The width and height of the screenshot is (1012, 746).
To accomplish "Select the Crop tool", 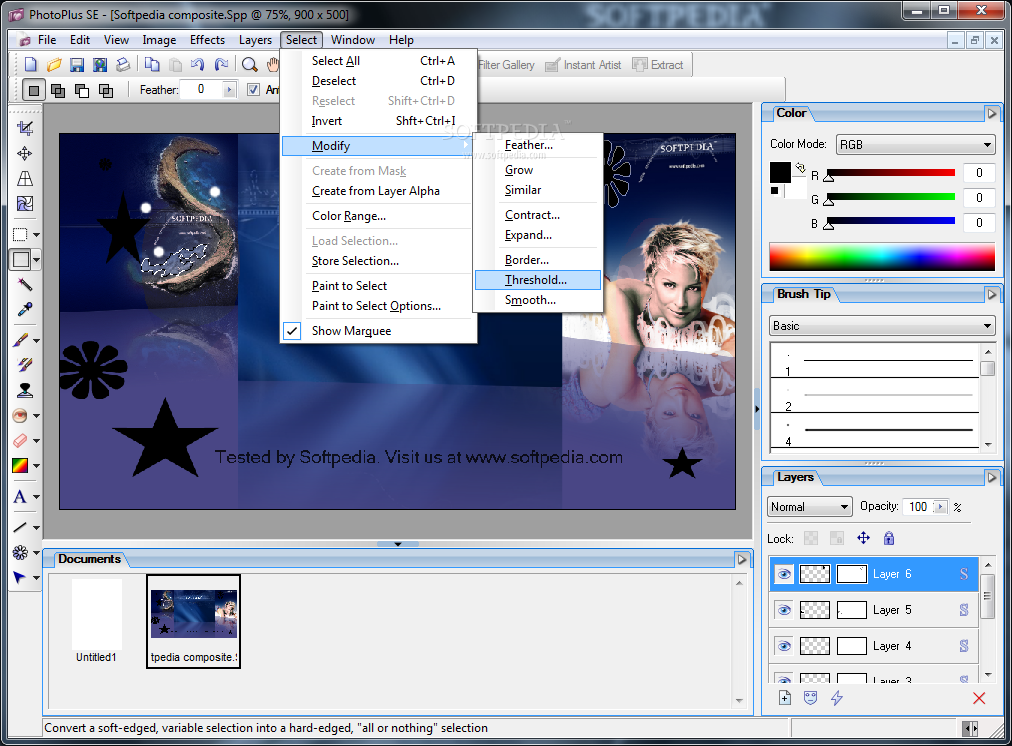I will click(25, 128).
